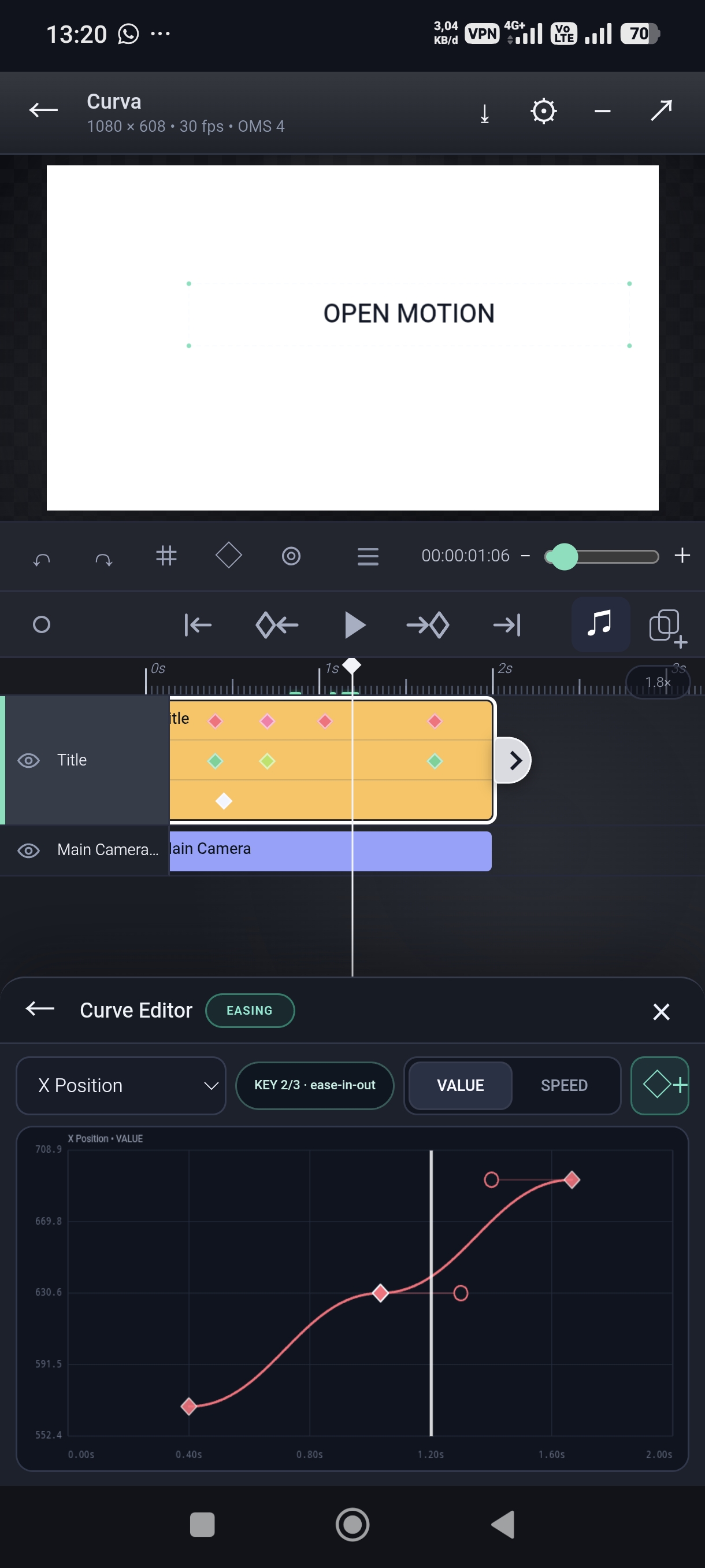Add keyframe with diamond plus button
Screen dimensions: 705x1568
click(660, 1085)
